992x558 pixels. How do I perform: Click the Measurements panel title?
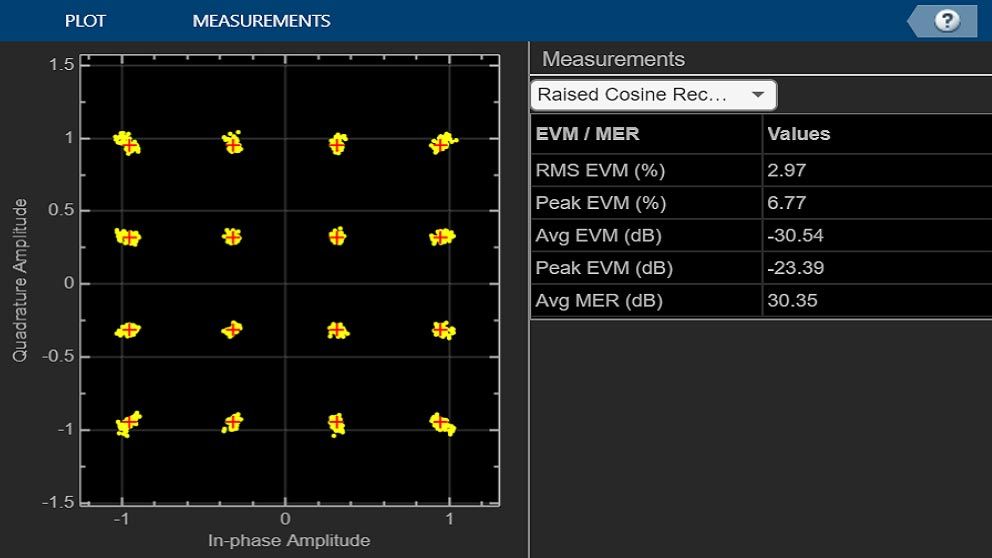point(613,59)
